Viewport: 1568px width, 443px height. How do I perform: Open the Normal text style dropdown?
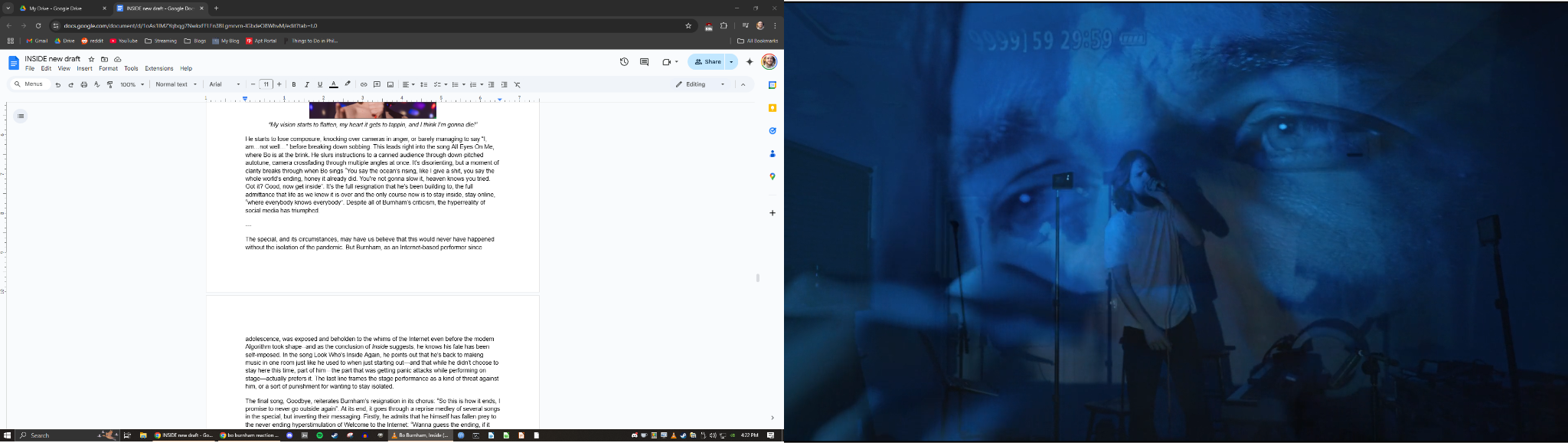pos(175,84)
